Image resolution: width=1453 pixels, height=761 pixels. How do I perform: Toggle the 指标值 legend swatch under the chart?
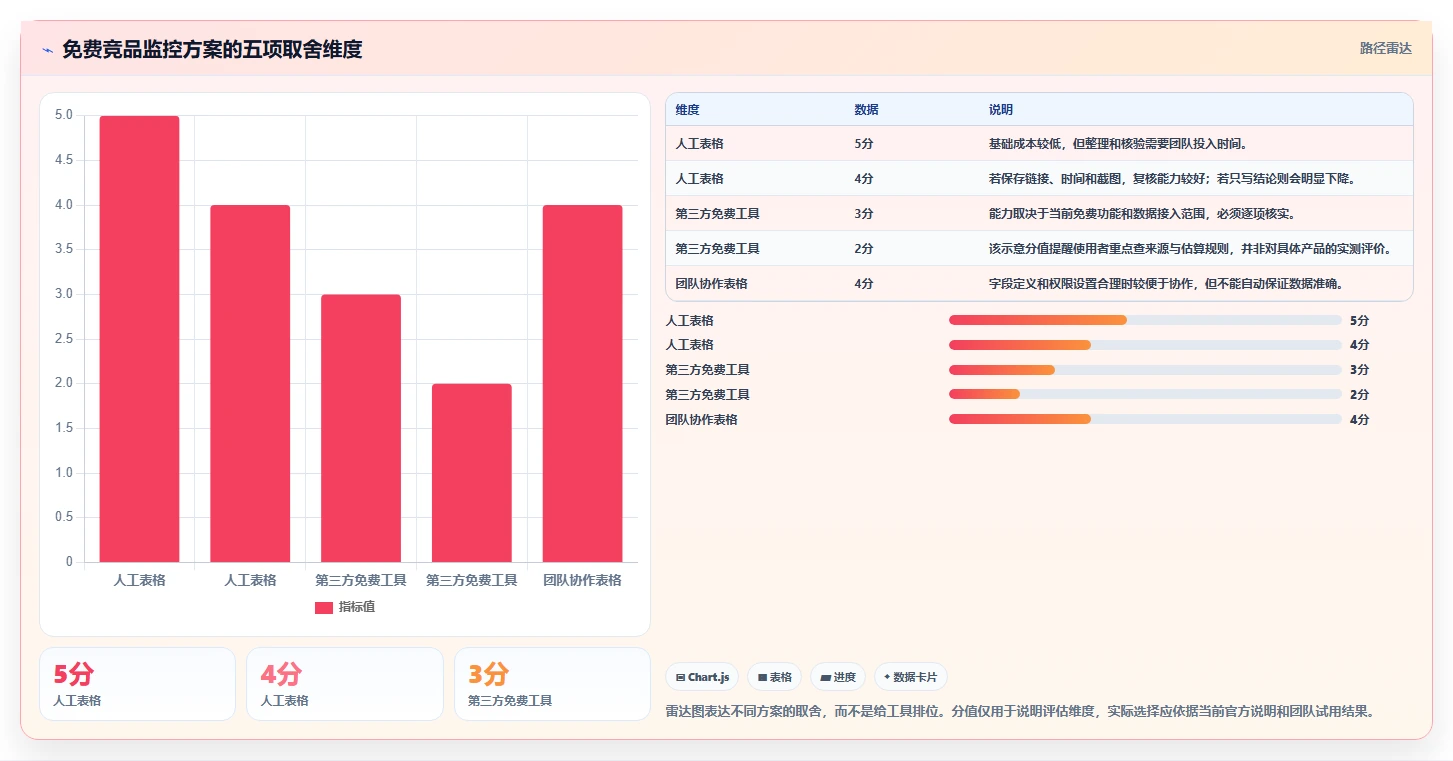323,607
